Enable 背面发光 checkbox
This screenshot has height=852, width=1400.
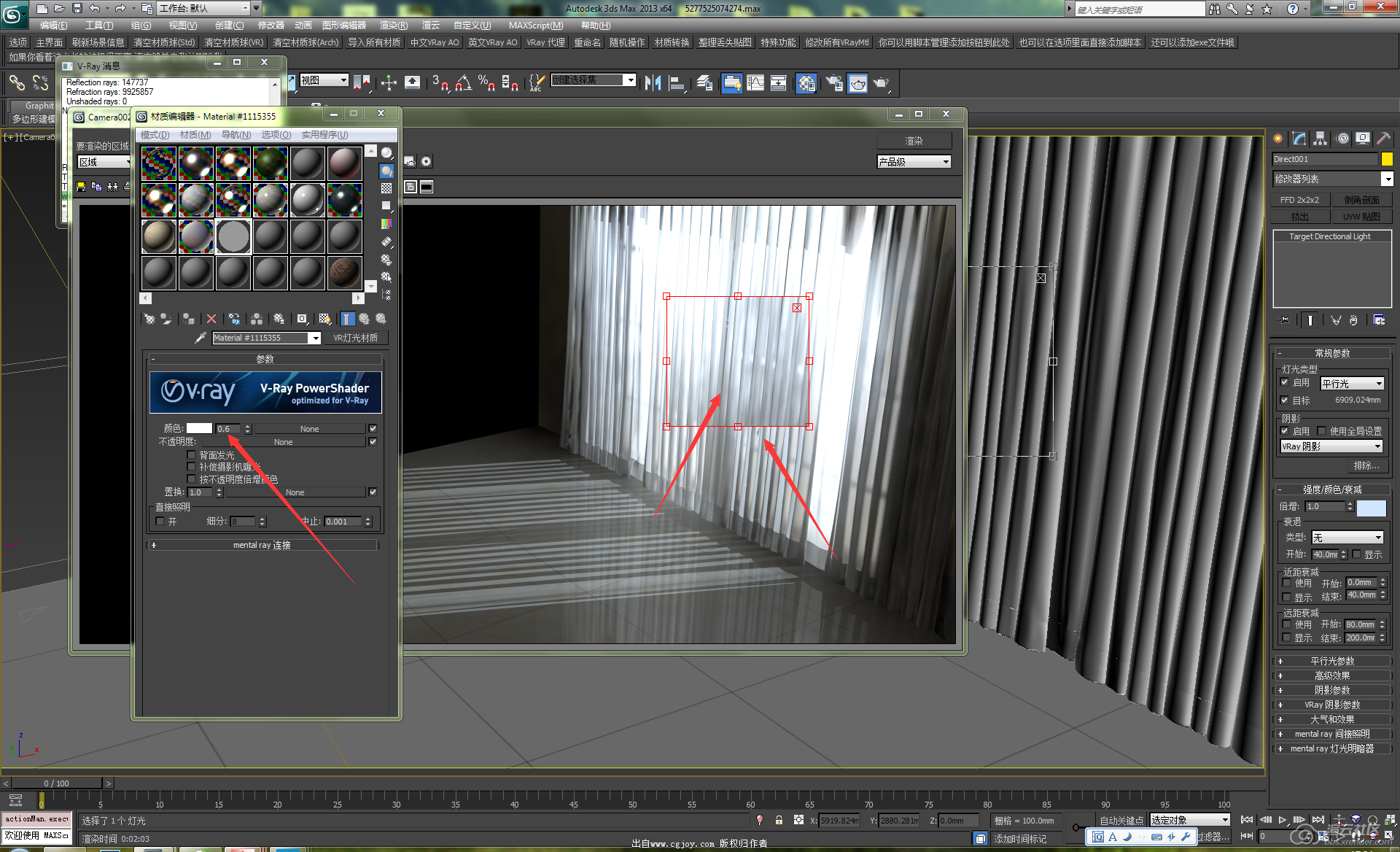click(x=191, y=455)
